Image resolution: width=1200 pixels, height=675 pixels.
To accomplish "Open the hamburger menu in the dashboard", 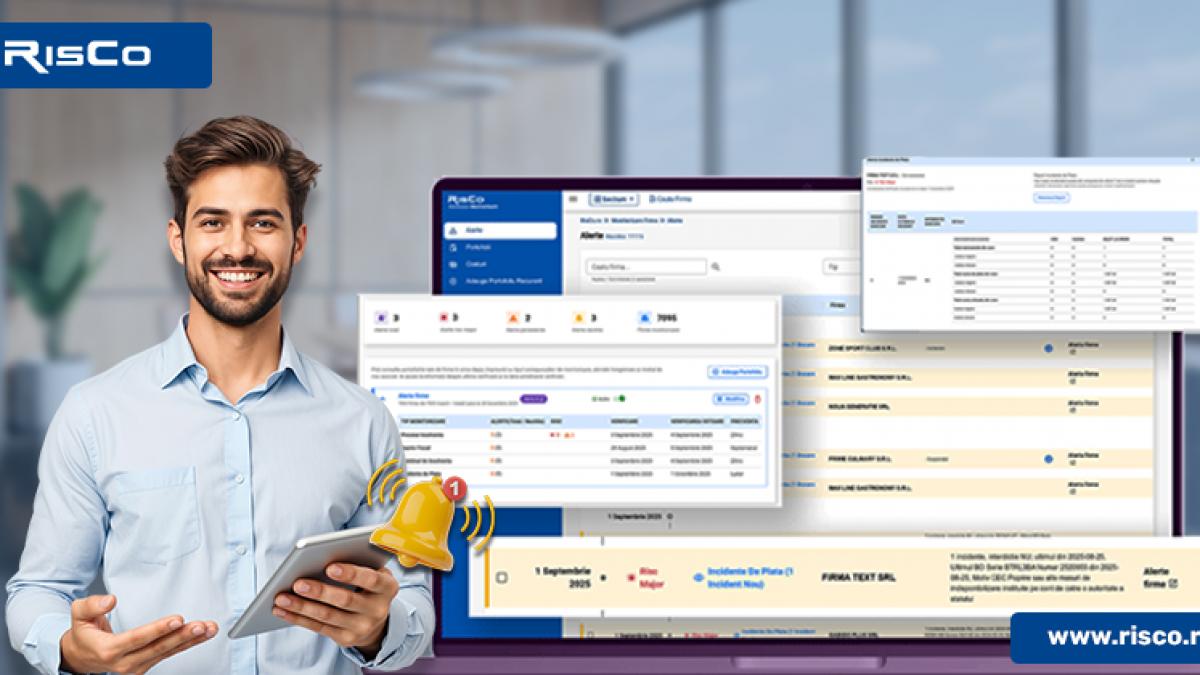I will coord(573,199).
